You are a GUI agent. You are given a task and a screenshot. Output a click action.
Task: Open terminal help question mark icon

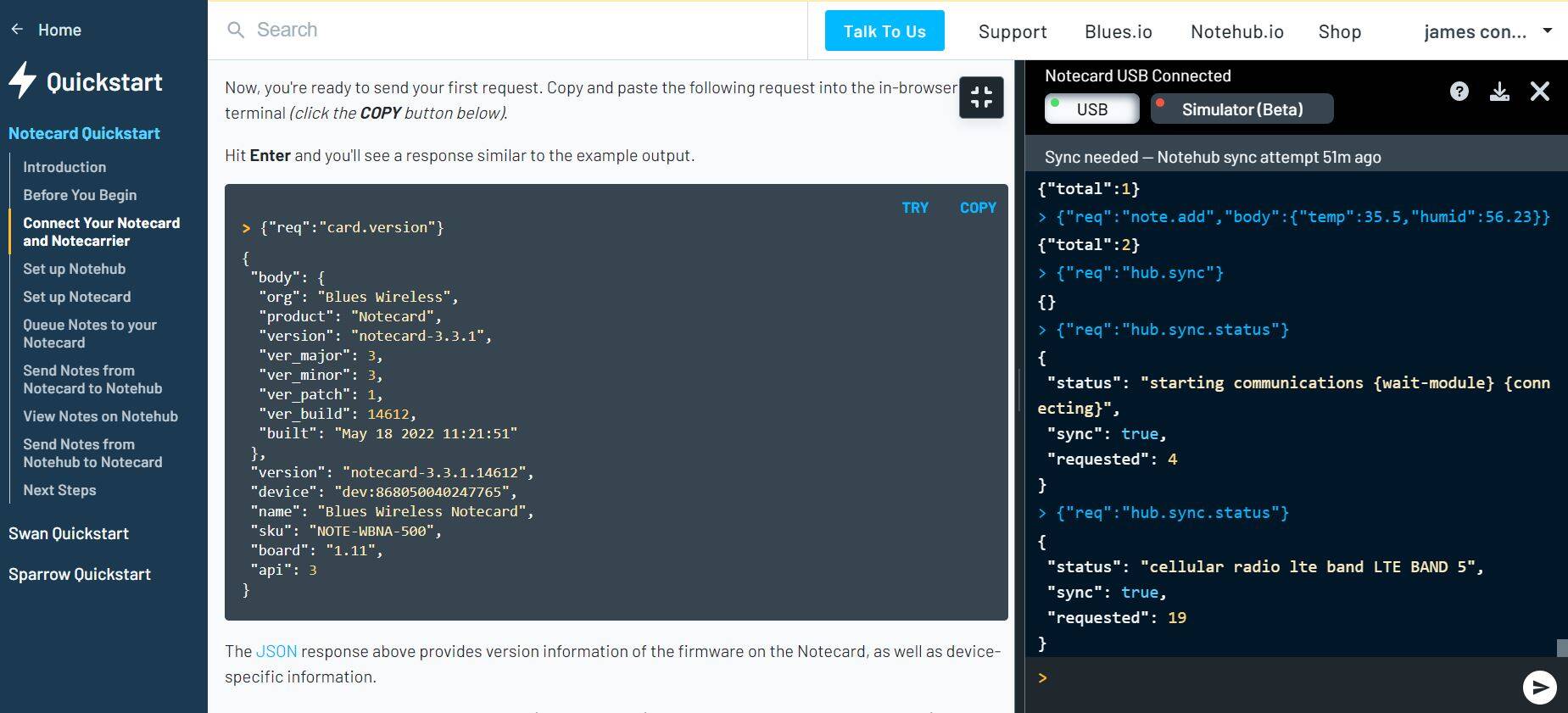pyautogui.click(x=1459, y=92)
